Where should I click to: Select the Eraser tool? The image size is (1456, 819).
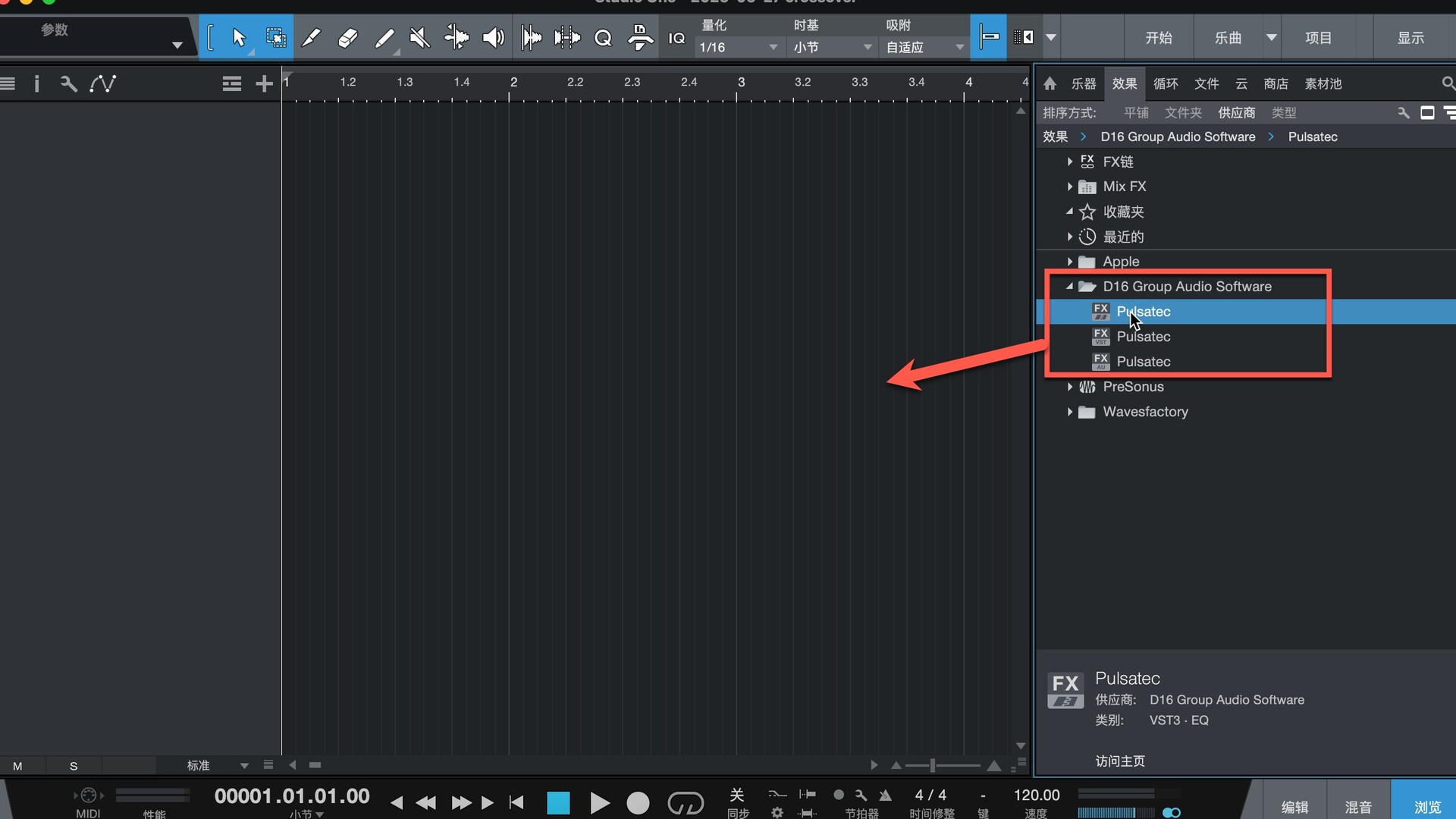(347, 37)
